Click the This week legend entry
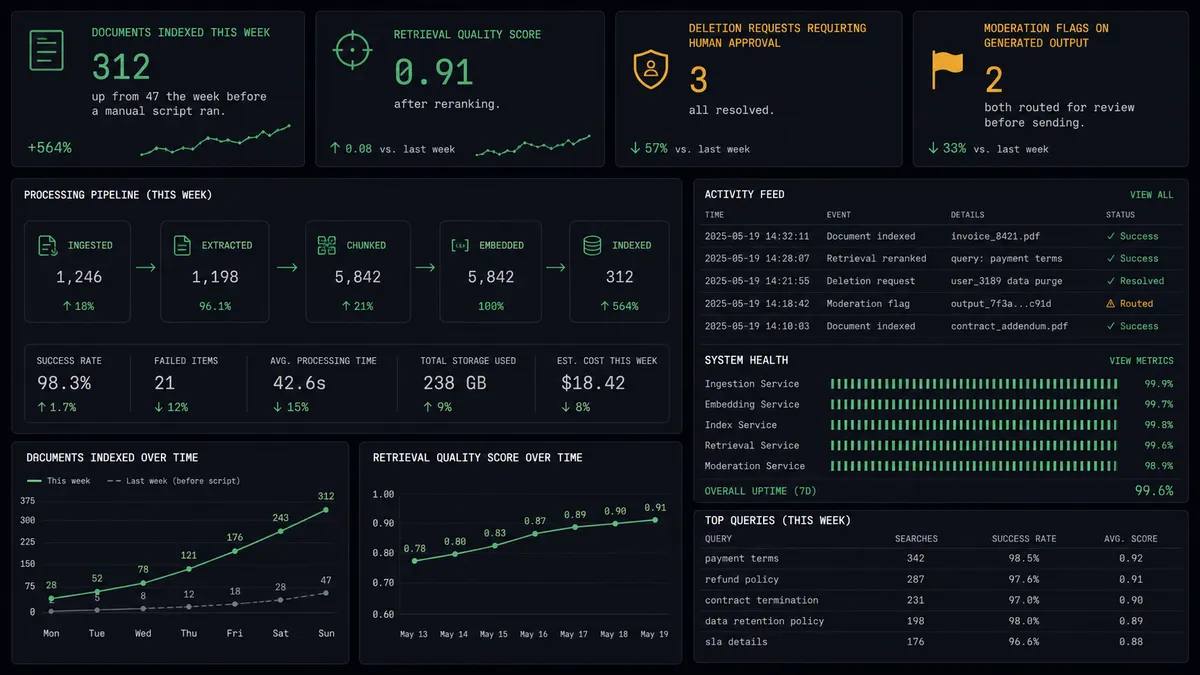1200x675 pixels. tap(58, 481)
